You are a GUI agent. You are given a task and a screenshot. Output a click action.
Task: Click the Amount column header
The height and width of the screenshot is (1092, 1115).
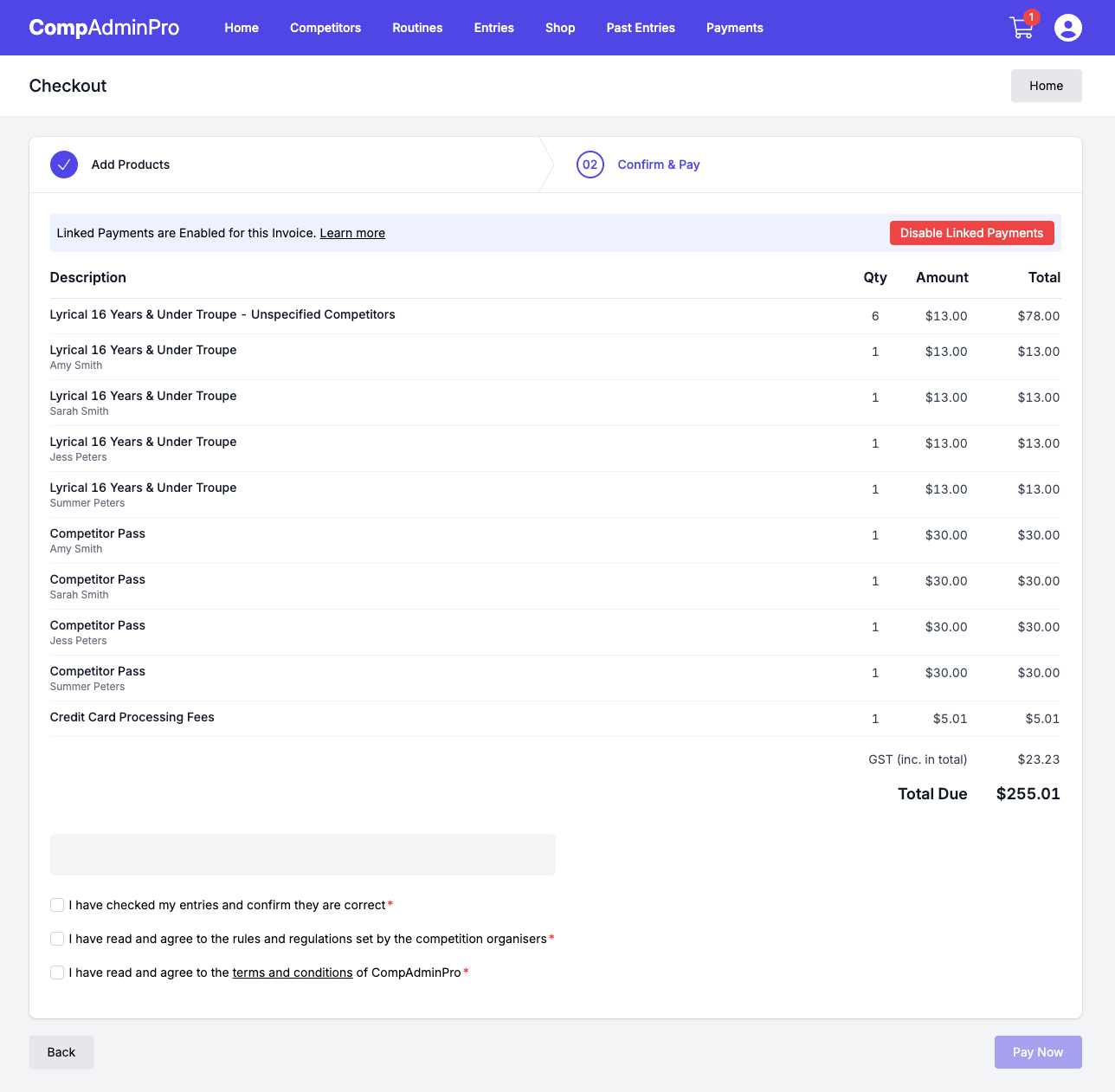pos(942,277)
